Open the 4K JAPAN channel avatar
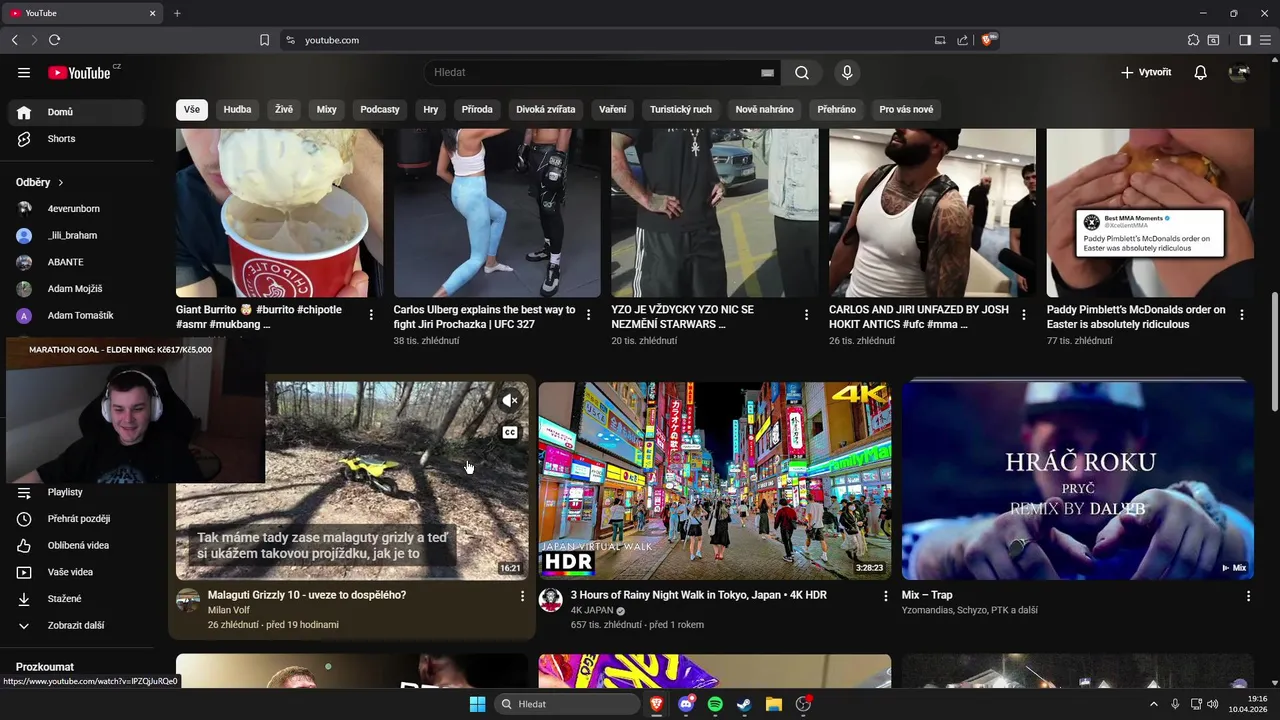Screen dimensions: 1280x720 (550, 600)
